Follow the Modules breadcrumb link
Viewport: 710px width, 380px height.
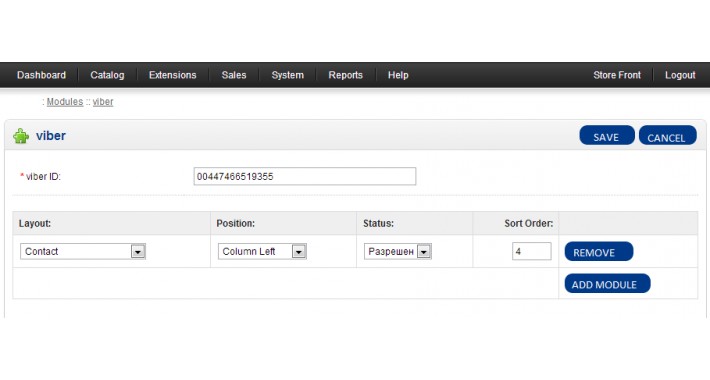(65, 102)
